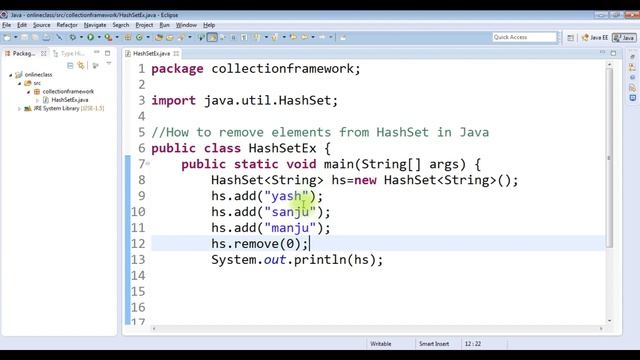This screenshot has width=640, height=360.
Task: Click the Last Edit Location icon
Action: (293, 38)
